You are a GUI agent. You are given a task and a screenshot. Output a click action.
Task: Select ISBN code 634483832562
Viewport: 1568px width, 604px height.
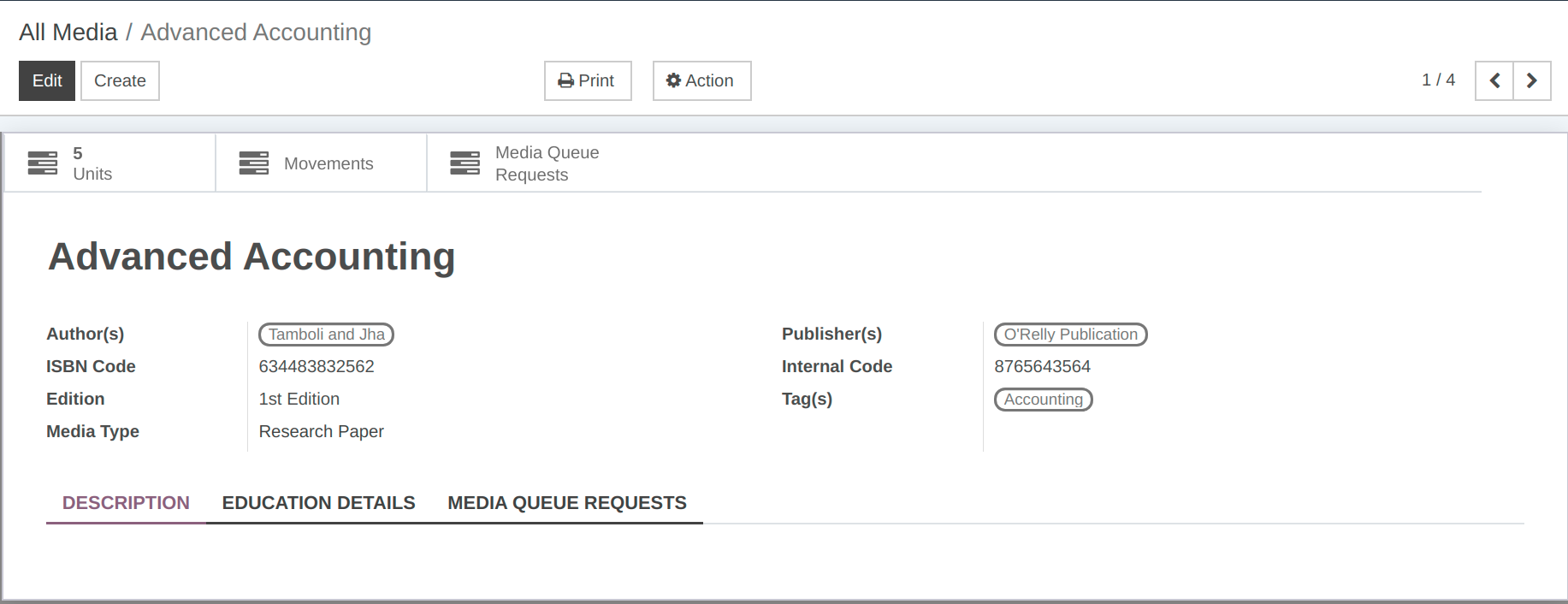click(x=317, y=366)
